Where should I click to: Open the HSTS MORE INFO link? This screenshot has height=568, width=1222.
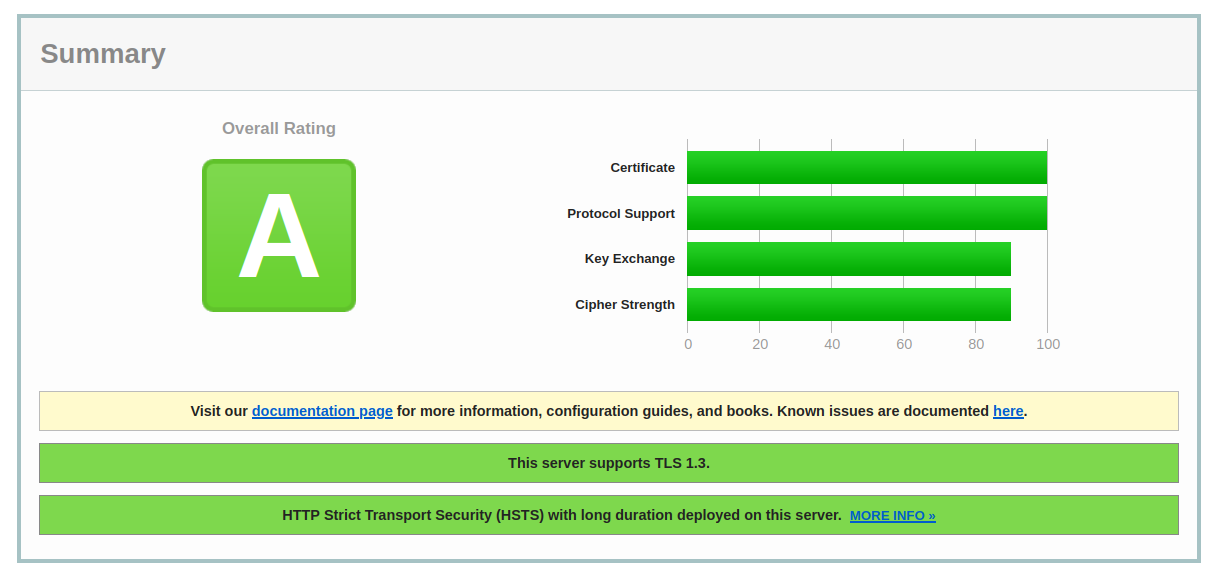[x=893, y=516]
